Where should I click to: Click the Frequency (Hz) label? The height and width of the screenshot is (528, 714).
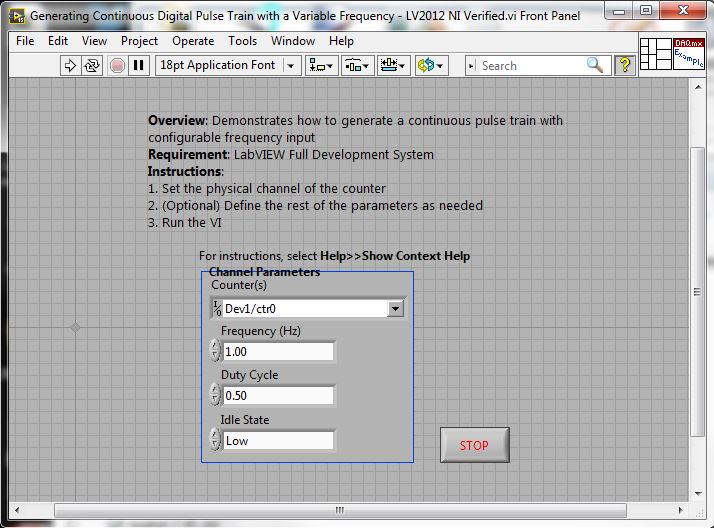tap(261, 331)
